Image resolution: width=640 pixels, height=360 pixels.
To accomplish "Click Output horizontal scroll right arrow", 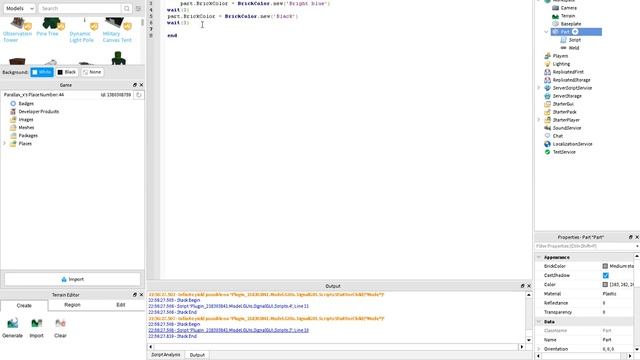I will (522, 347).
